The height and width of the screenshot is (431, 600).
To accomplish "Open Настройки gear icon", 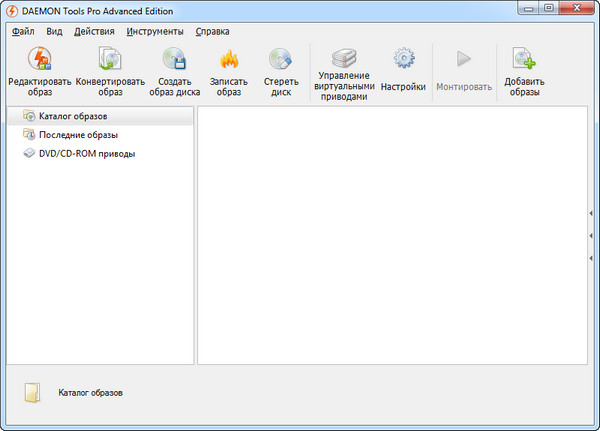I will [403, 58].
